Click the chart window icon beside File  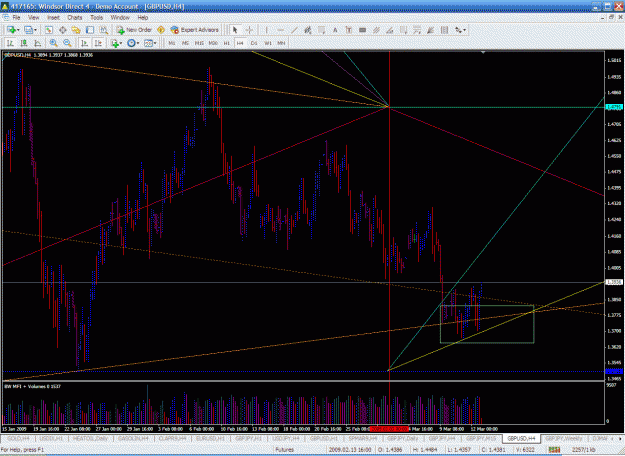[x=6, y=18]
